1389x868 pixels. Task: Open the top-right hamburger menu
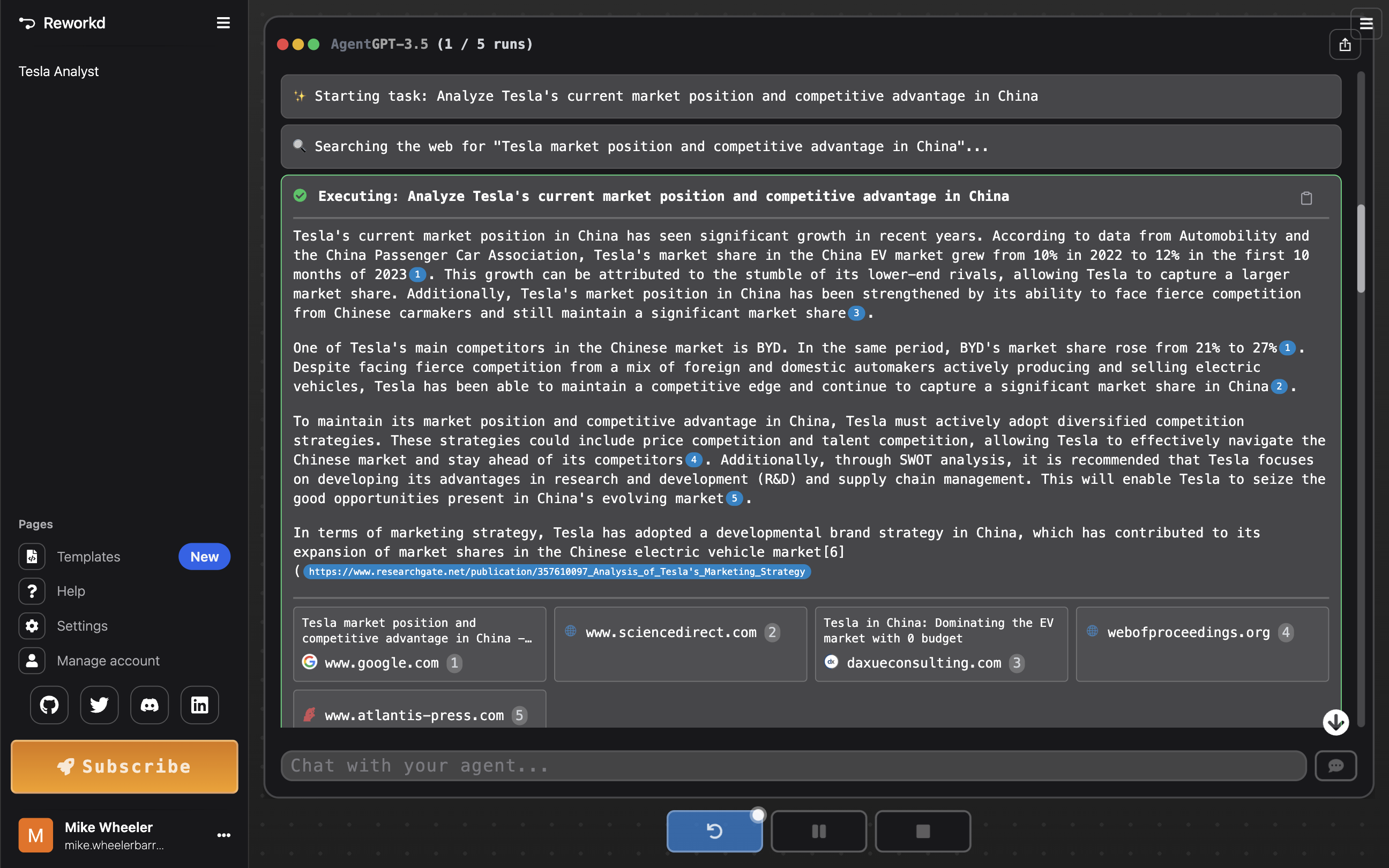(1366, 24)
